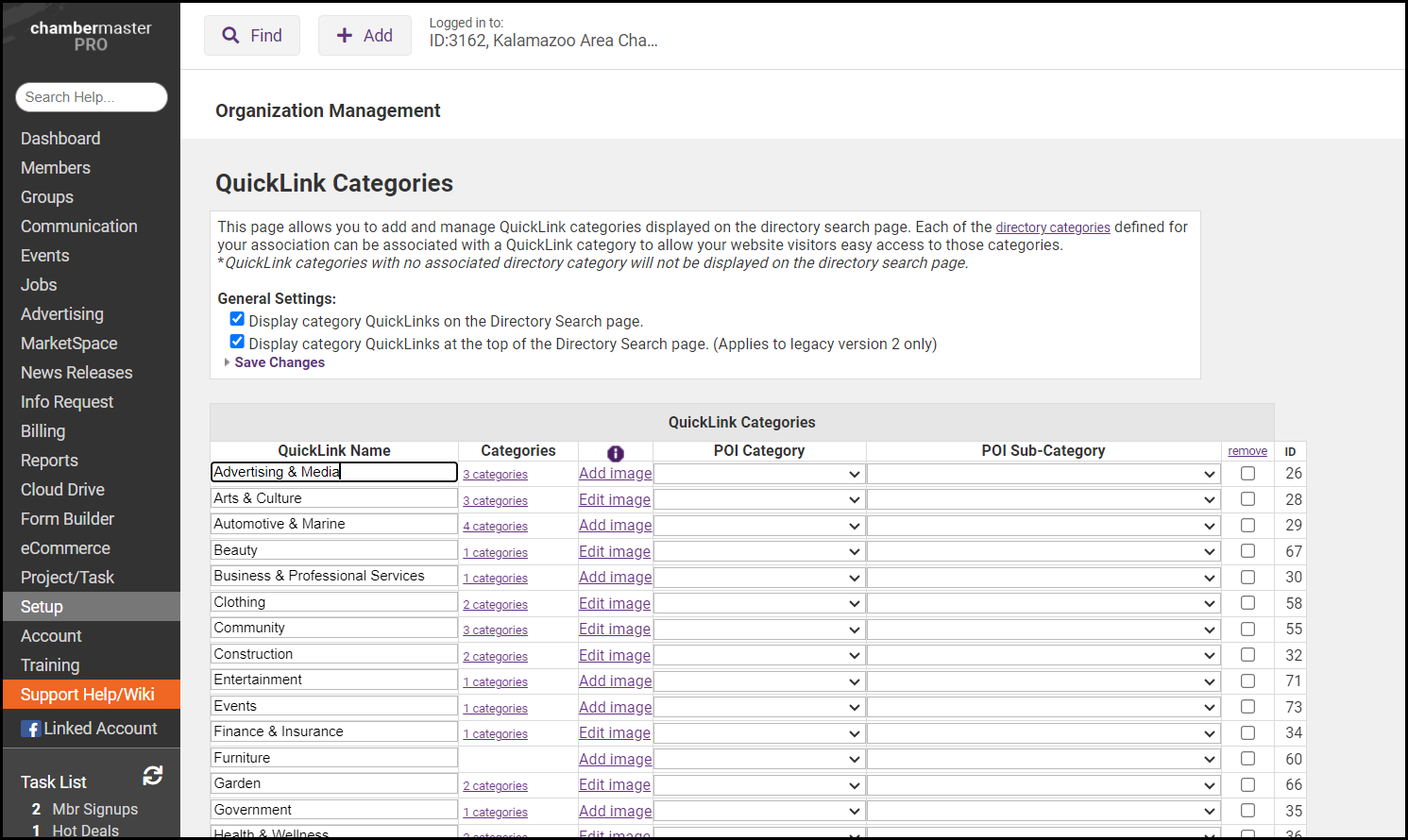Open Mbr Signups task
Image resolution: width=1408 pixels, height=840 pixels.
coord(94,809)
